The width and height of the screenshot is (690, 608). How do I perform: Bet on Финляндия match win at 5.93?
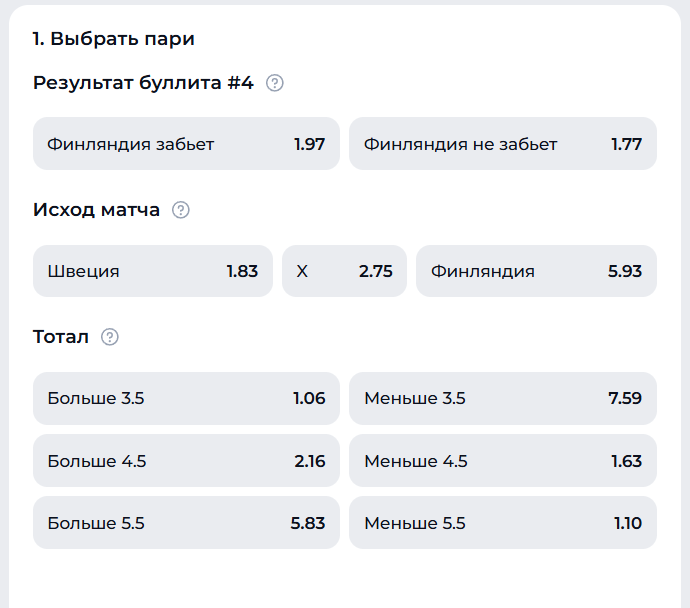pyautogui.click(x=536, y=271)
